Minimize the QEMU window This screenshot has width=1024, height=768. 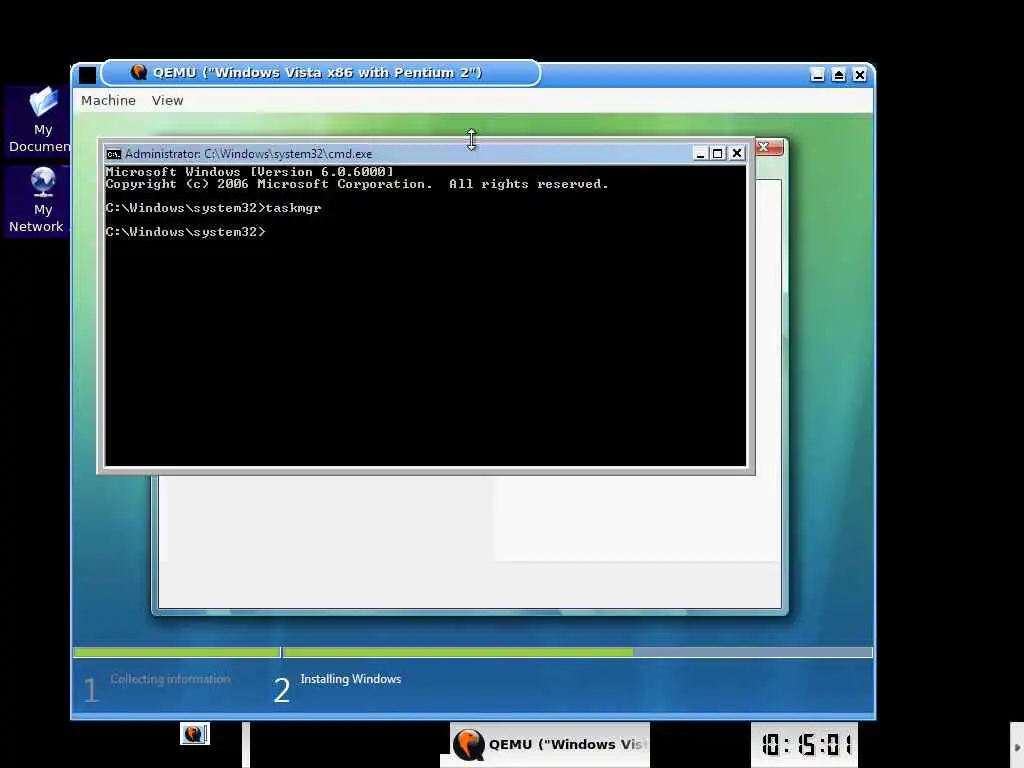pos(817,75)
